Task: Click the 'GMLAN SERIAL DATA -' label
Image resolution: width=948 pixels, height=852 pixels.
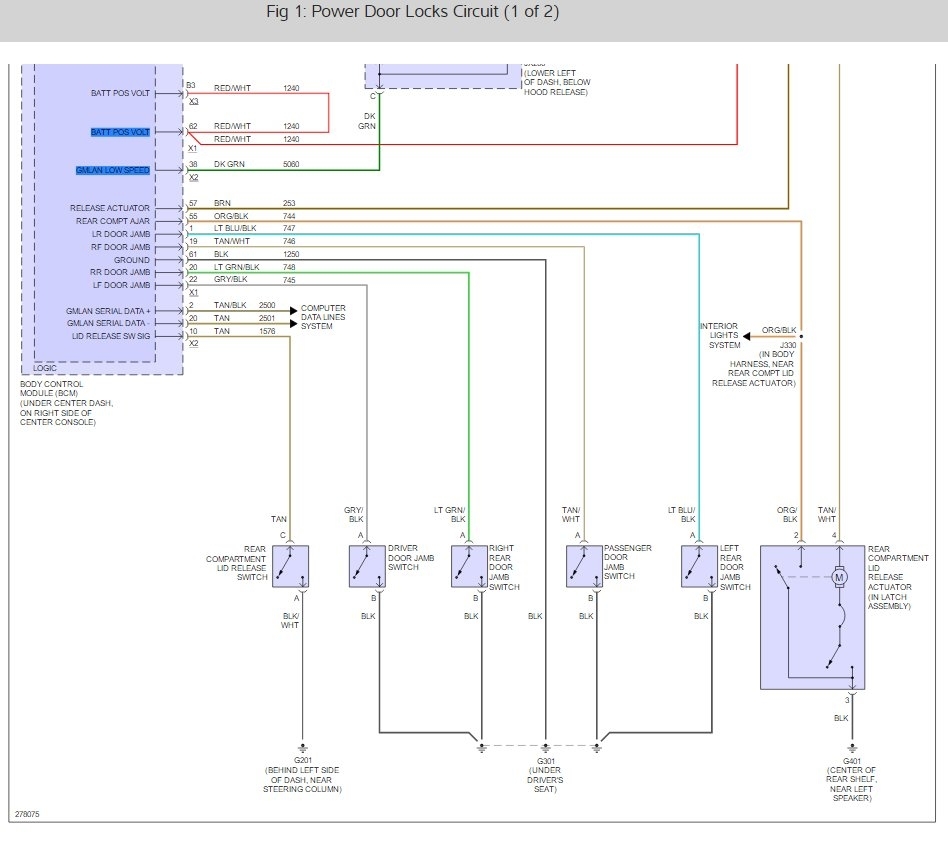Action: pyautogui.click(x=108, y=323)
